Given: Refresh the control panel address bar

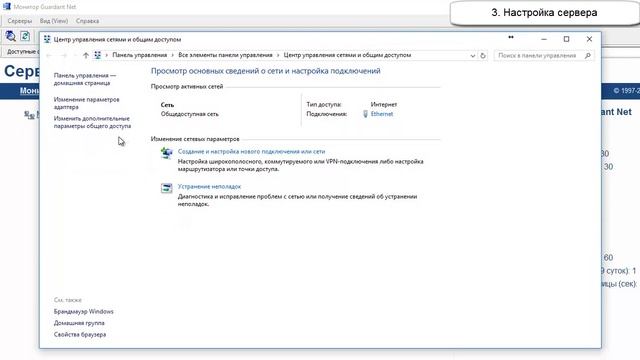Looking at the screenshot, I should coord(483,56).
